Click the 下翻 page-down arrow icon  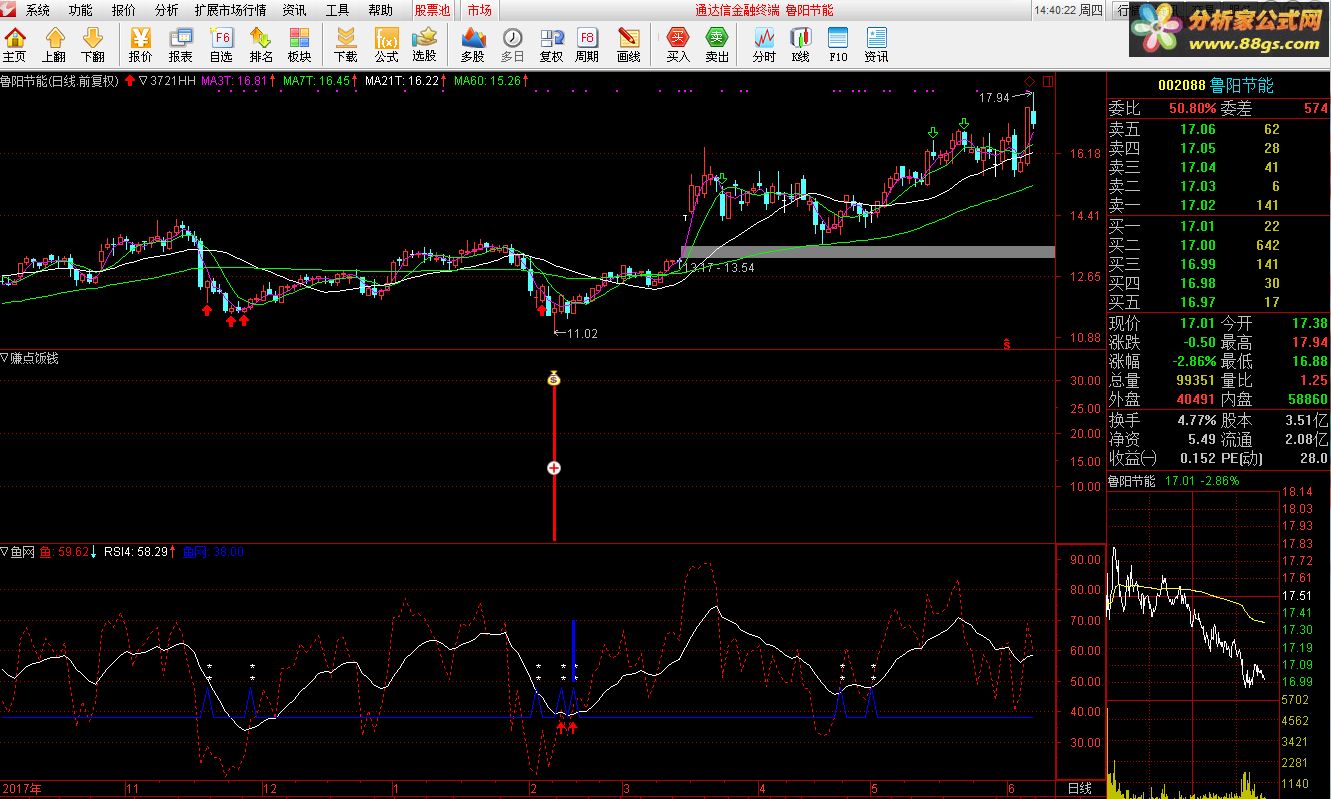tap(92, 45)
